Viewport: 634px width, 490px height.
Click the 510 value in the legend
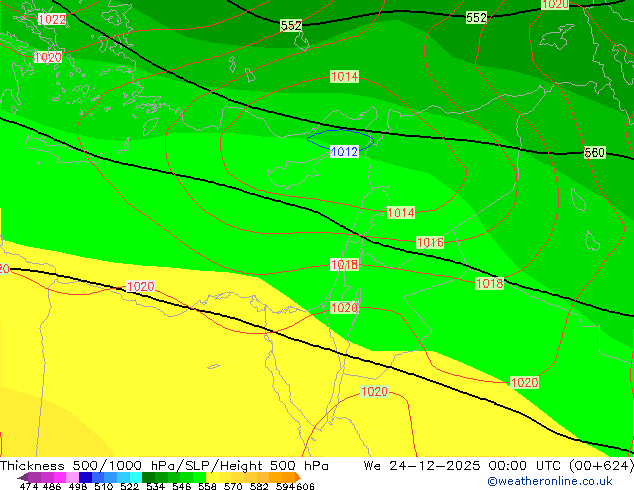pos(104,486)
